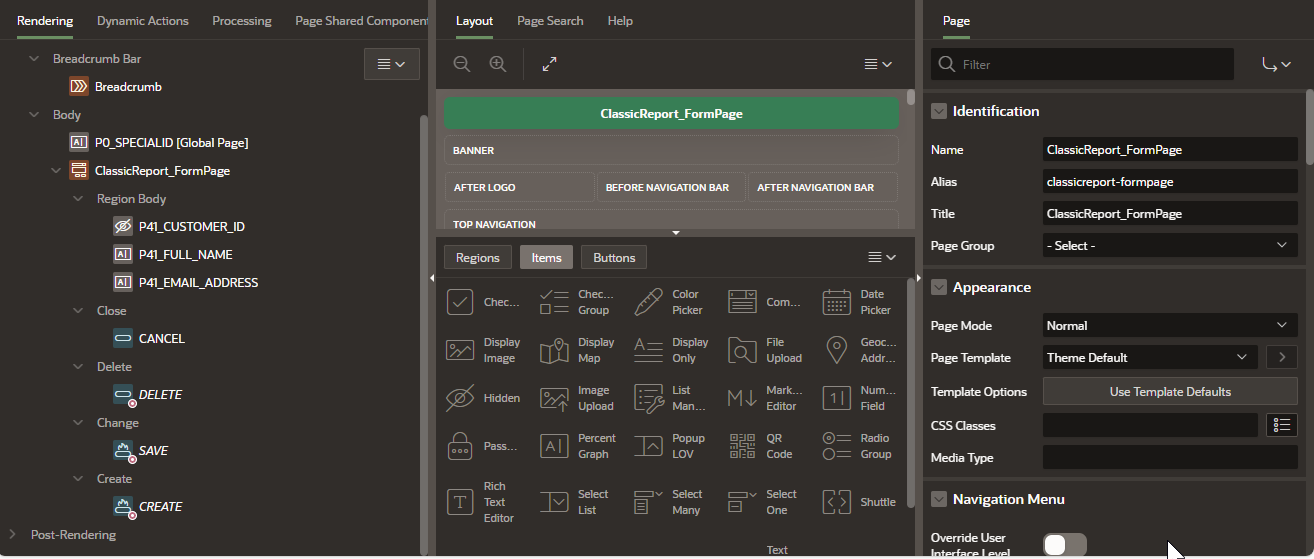Choose the Percent Graph item icon

(x=554, y=446)
